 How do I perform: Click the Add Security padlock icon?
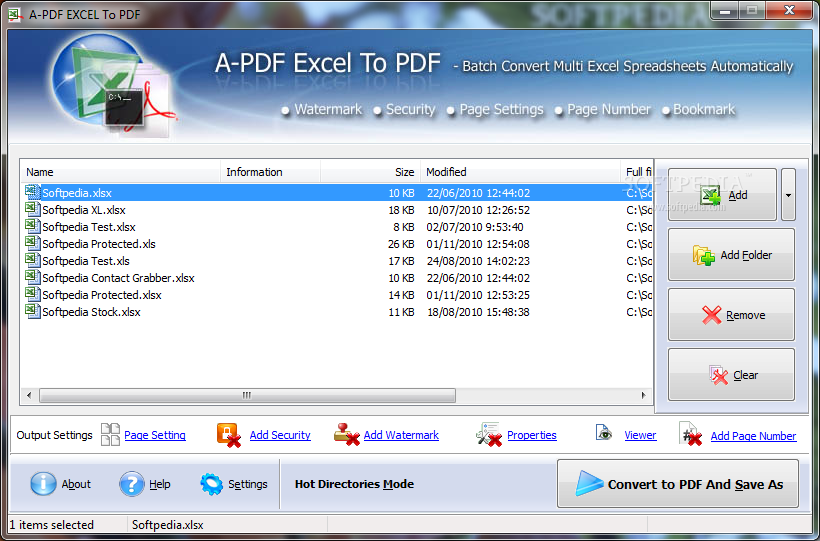(229, 435)
